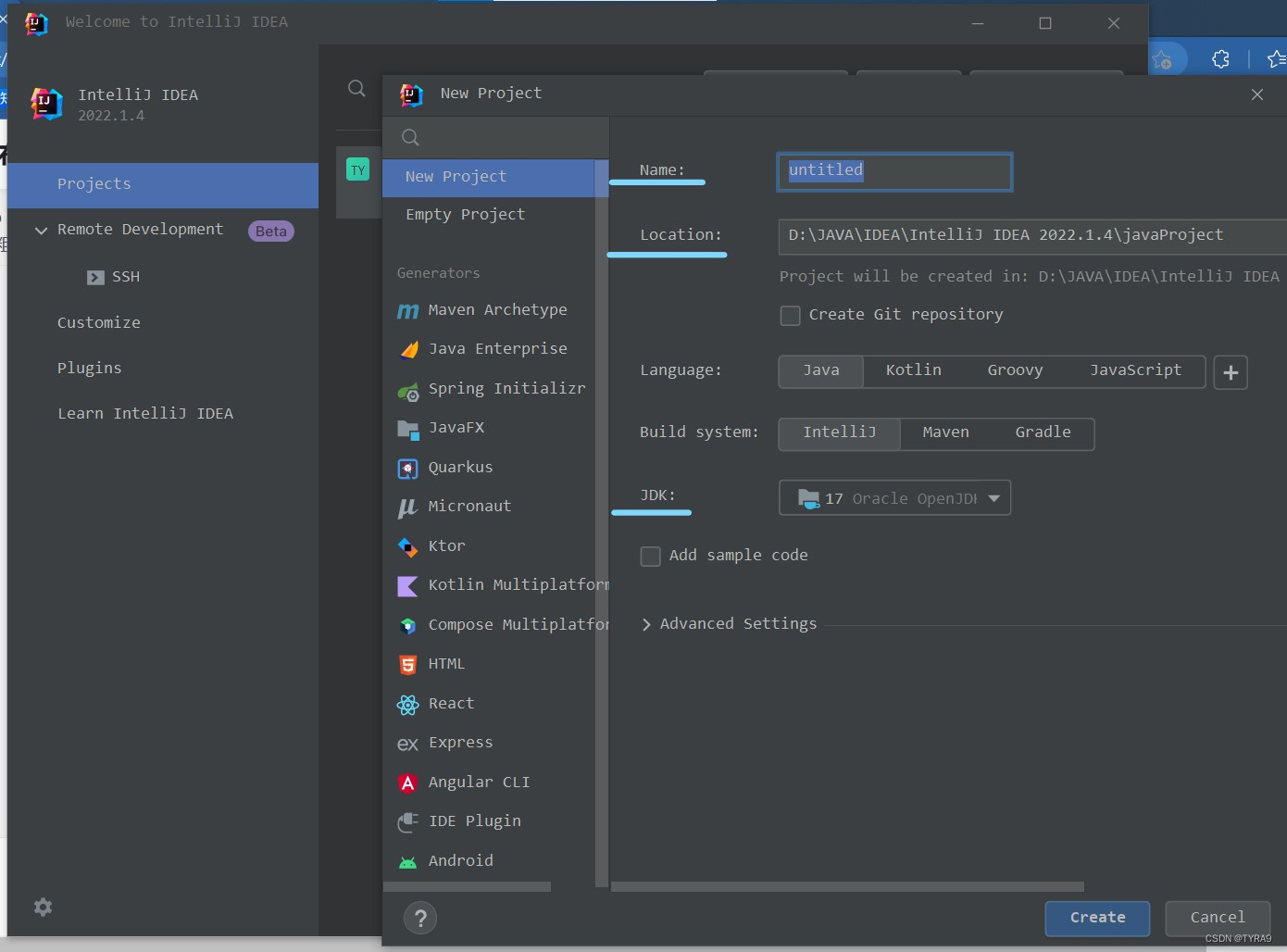The width and height of the screenshot is (1287, 952).
Task: Click the Beta badge
Action: 271,232
